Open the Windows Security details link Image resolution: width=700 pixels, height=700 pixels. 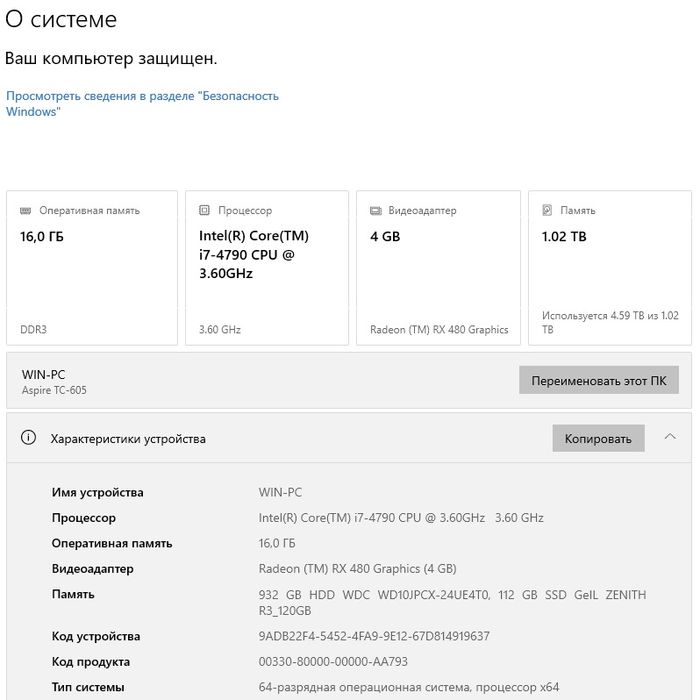[x=142, y=104]
